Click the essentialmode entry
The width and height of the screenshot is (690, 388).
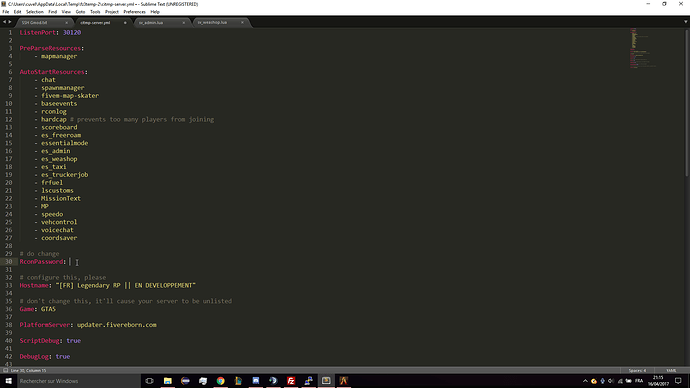(x=65, y=143)
